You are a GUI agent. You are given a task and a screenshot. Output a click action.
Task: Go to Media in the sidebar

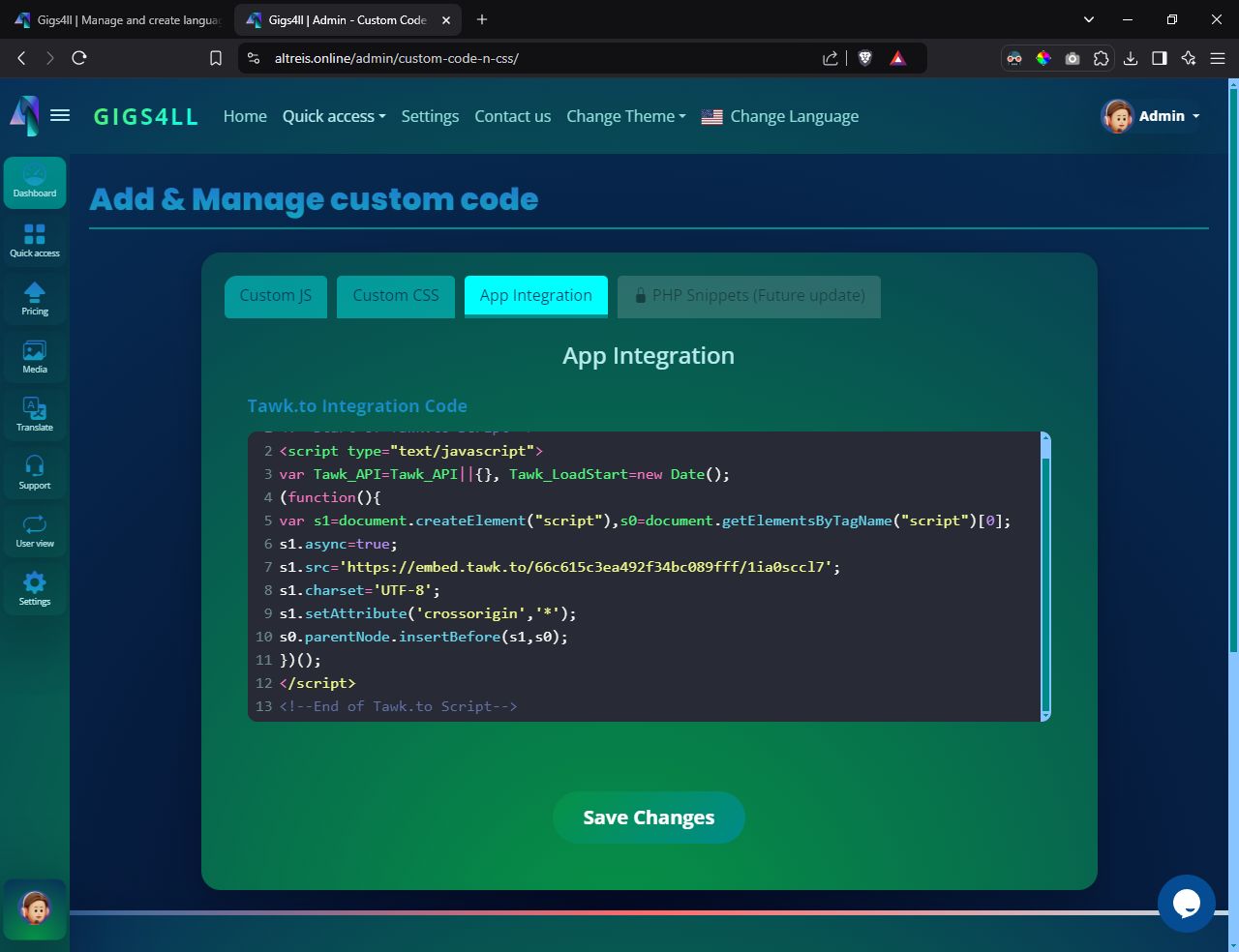35,357
